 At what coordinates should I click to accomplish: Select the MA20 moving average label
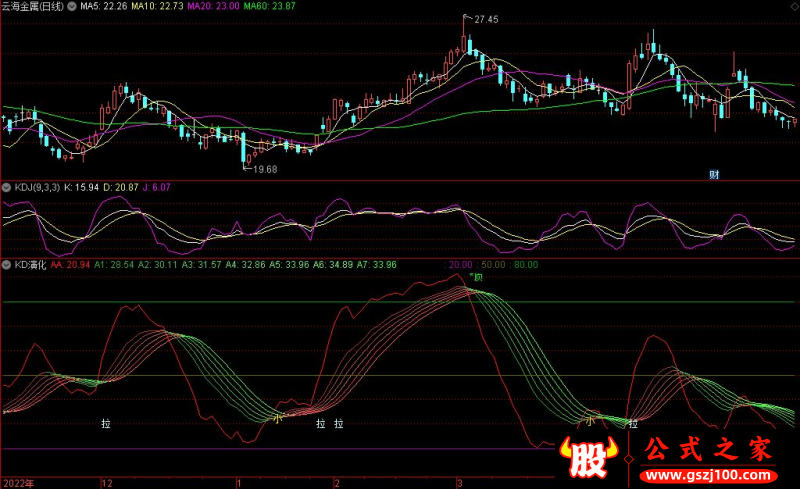click(x=218, y=7)
